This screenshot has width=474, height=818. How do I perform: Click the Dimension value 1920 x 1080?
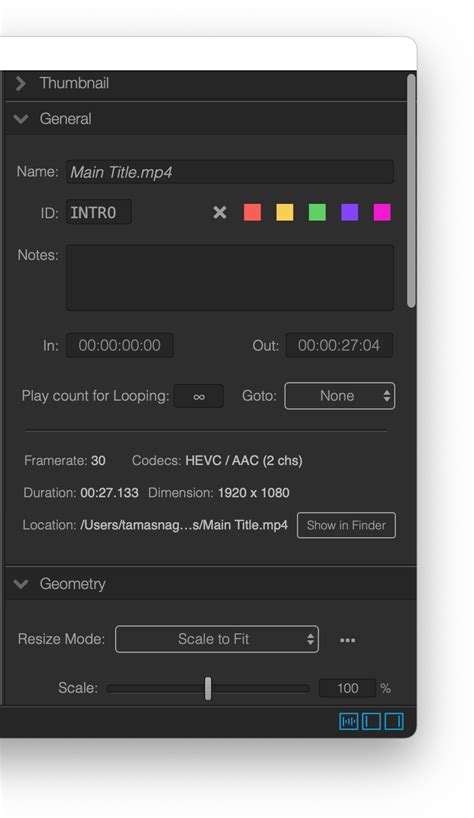(x=253, y=493)
